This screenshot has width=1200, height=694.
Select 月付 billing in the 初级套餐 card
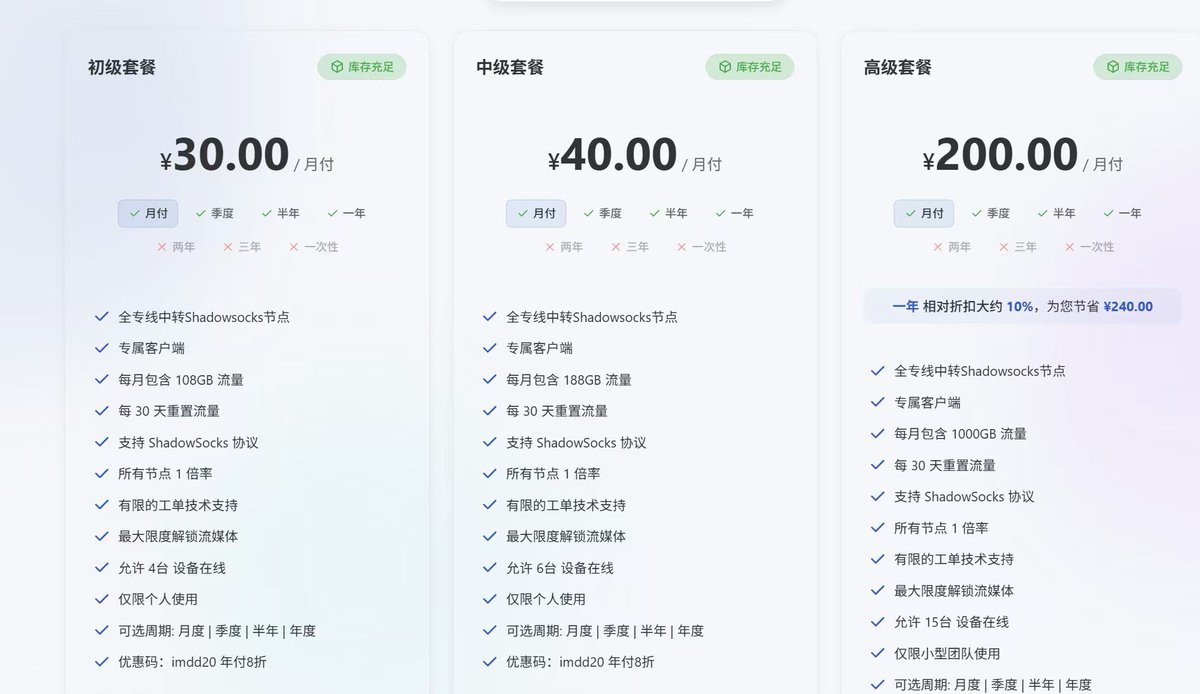tap(148, 213)
